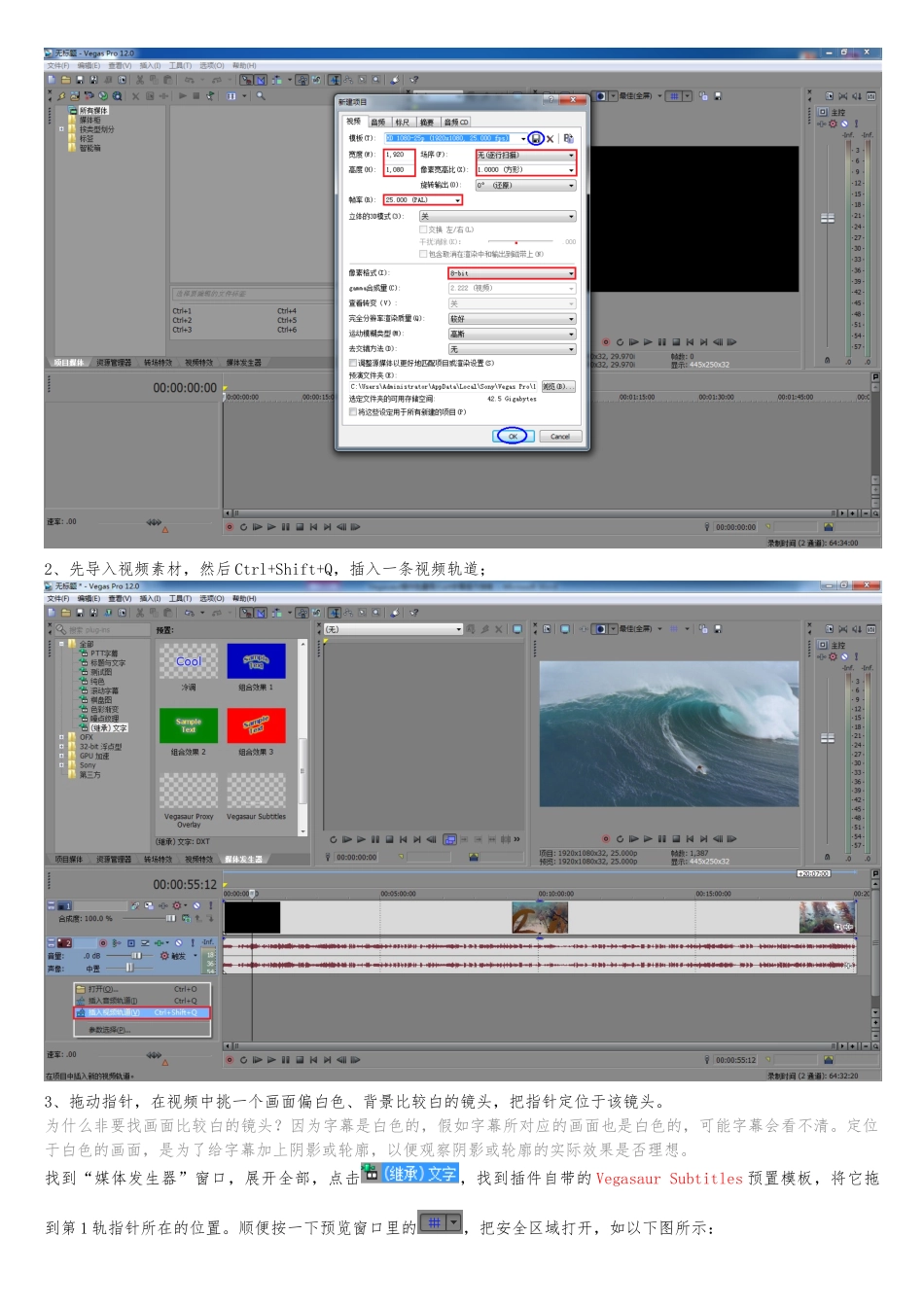Open the frame rate 25.000 (PAL) dropdown
Image resolution: width=924 pixels, height=1307 pixels.
pyautogui.click(x=457, y=200)
